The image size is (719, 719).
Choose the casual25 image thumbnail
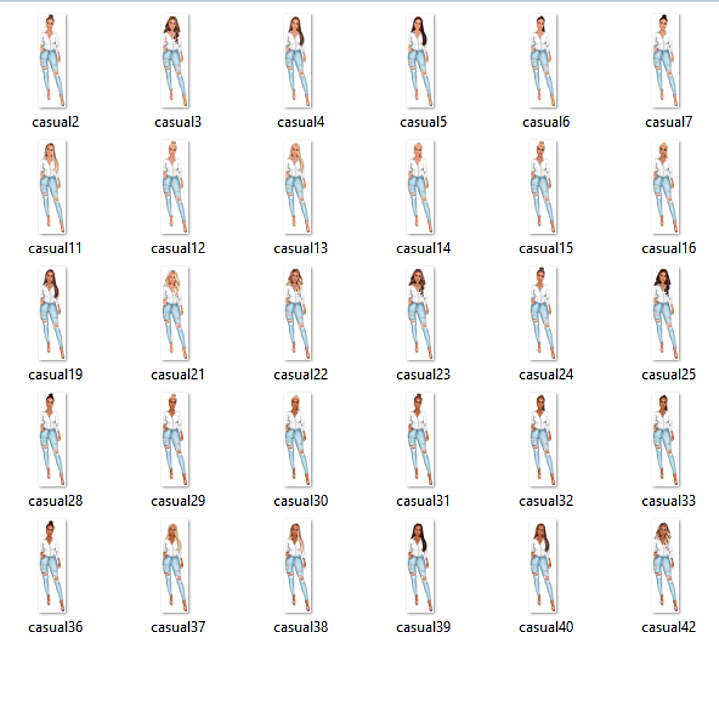pos(666,313)
